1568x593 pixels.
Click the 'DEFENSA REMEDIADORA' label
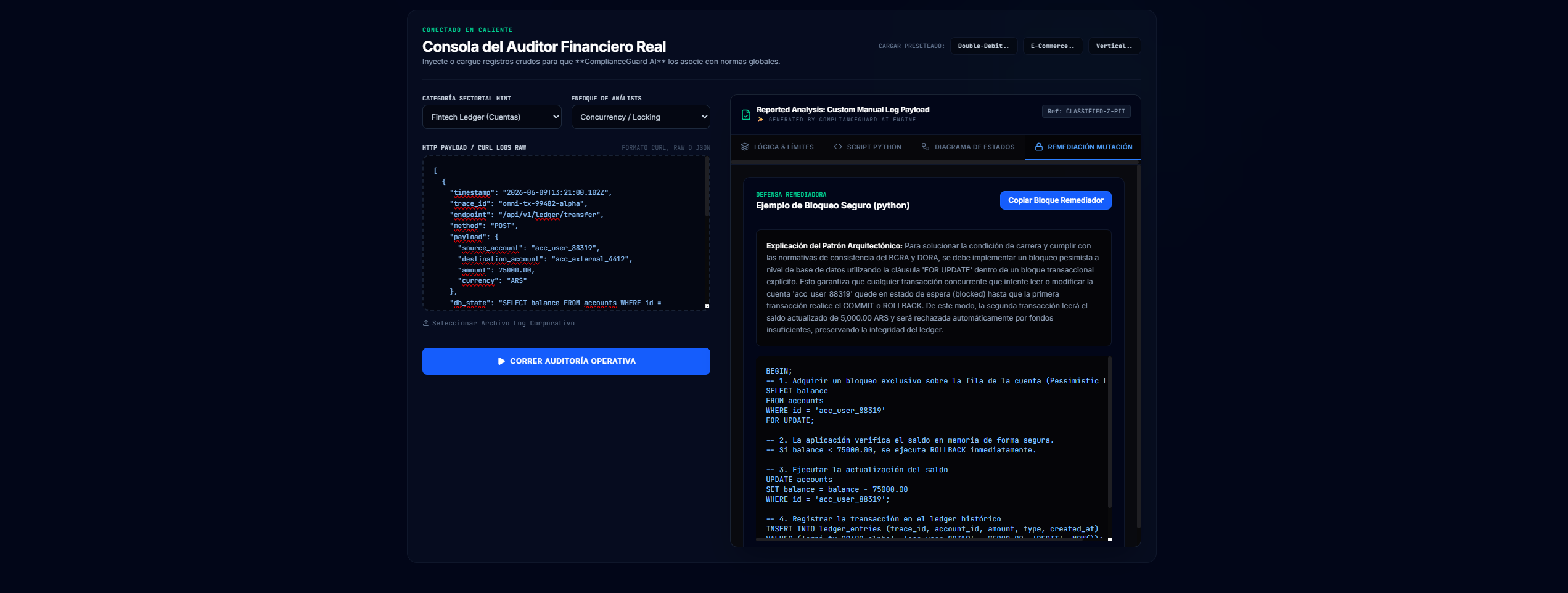click(x=791, y=195)
